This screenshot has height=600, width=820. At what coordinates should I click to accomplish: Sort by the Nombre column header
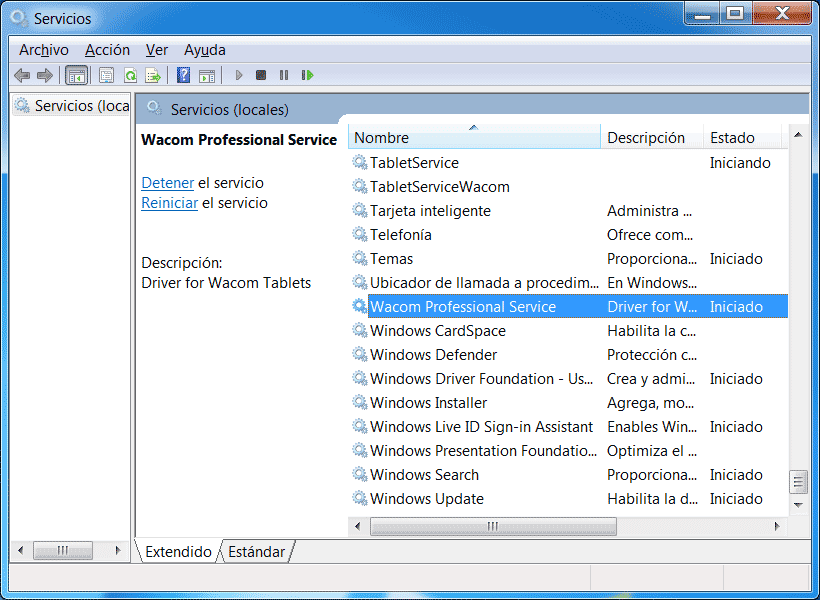click(474, 138)
